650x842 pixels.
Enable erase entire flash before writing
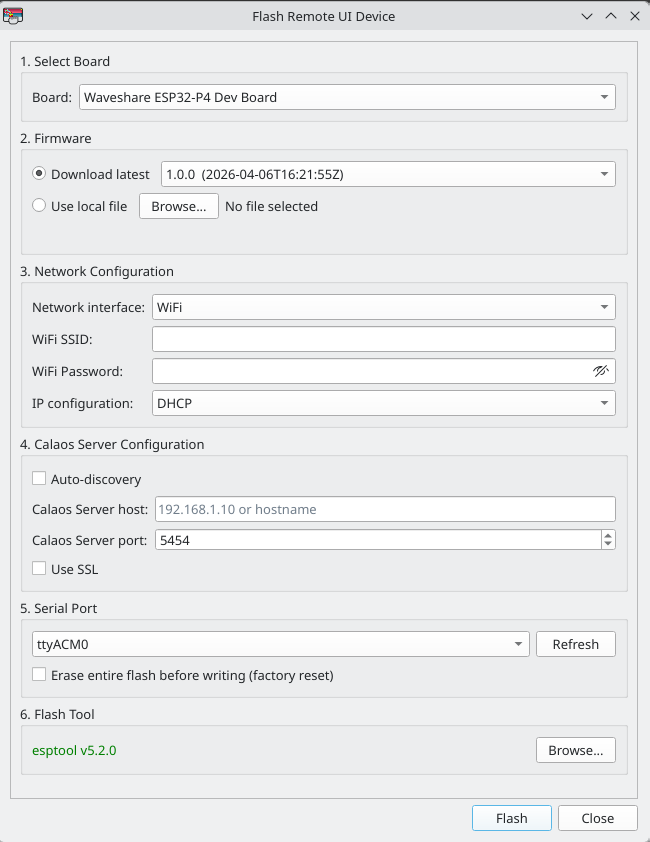pos(39,675)
